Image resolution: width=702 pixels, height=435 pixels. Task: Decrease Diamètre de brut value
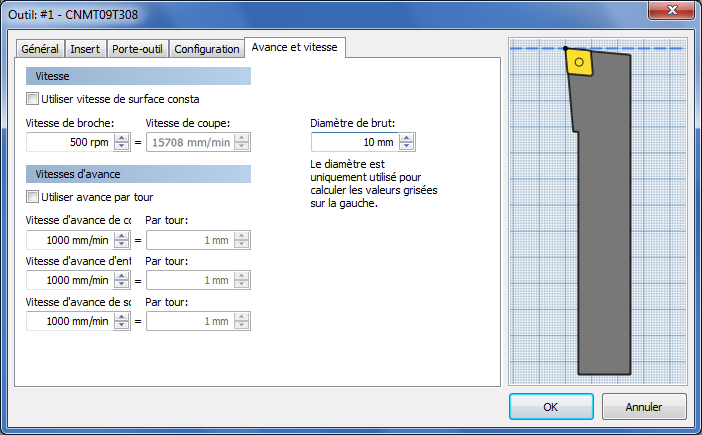[x=407, y=146]
